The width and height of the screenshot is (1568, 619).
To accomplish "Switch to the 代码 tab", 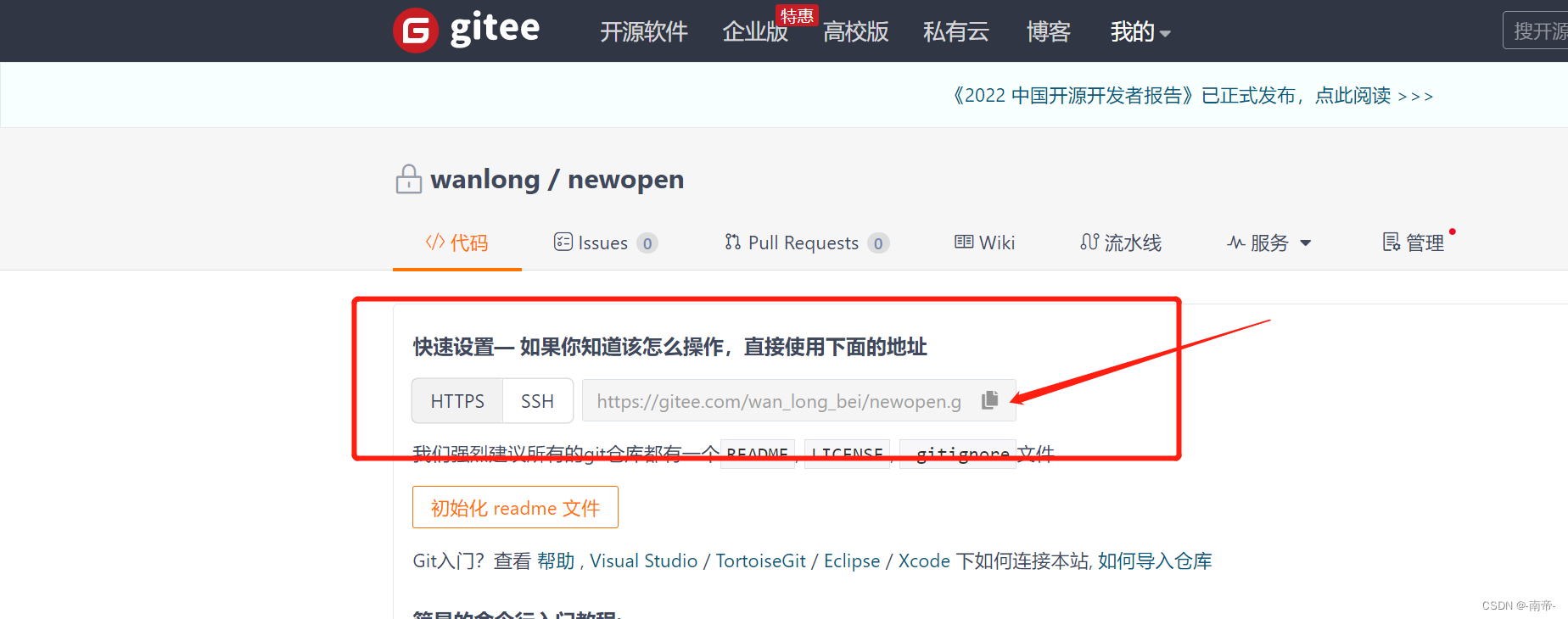I will point(457,243).
